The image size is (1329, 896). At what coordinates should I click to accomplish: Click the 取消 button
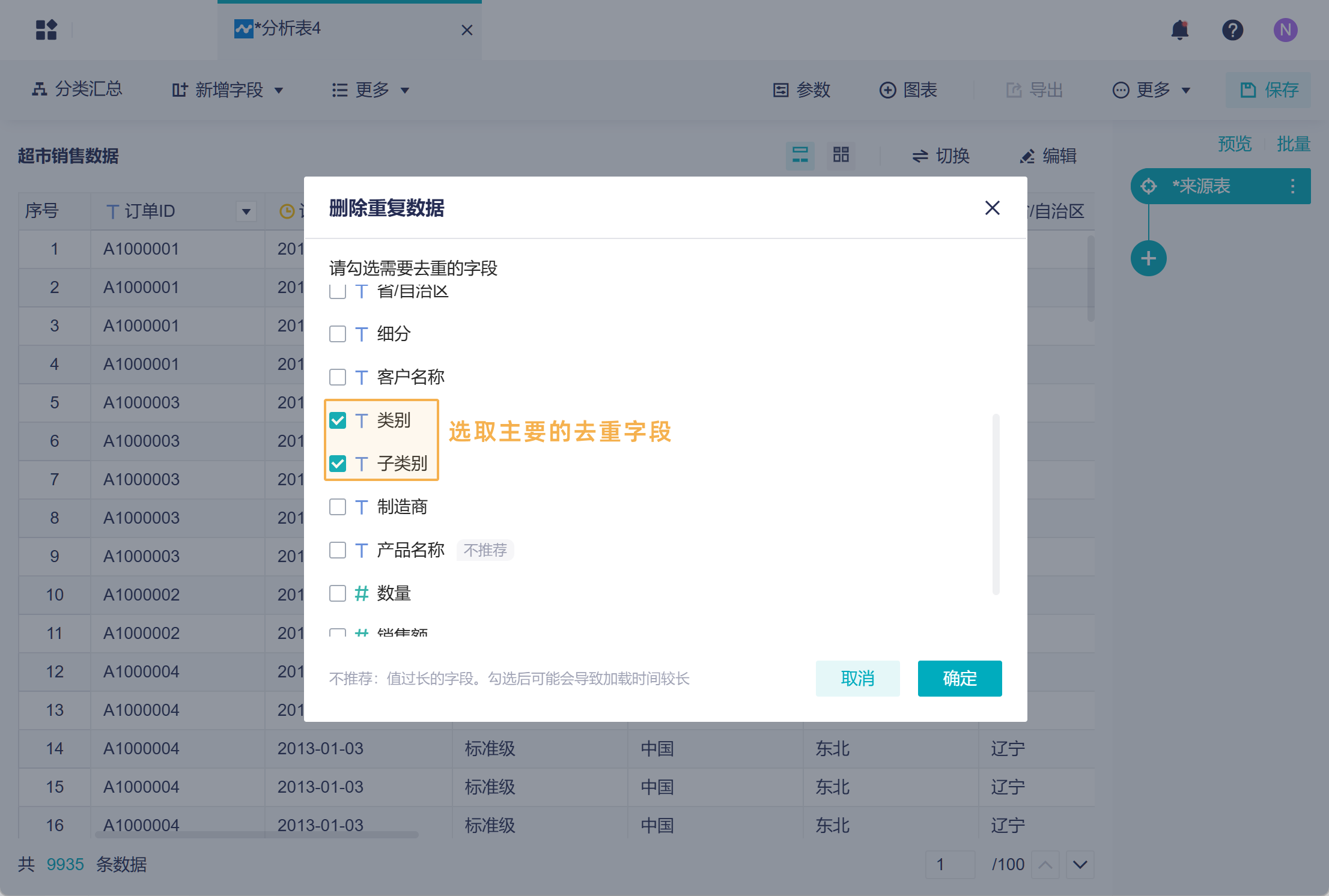[x=857, y=679]
